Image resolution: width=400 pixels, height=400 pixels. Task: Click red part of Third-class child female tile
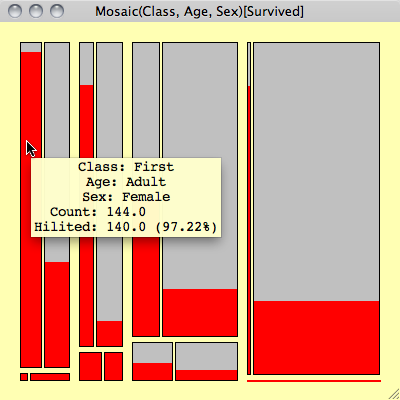click(152, 371)
